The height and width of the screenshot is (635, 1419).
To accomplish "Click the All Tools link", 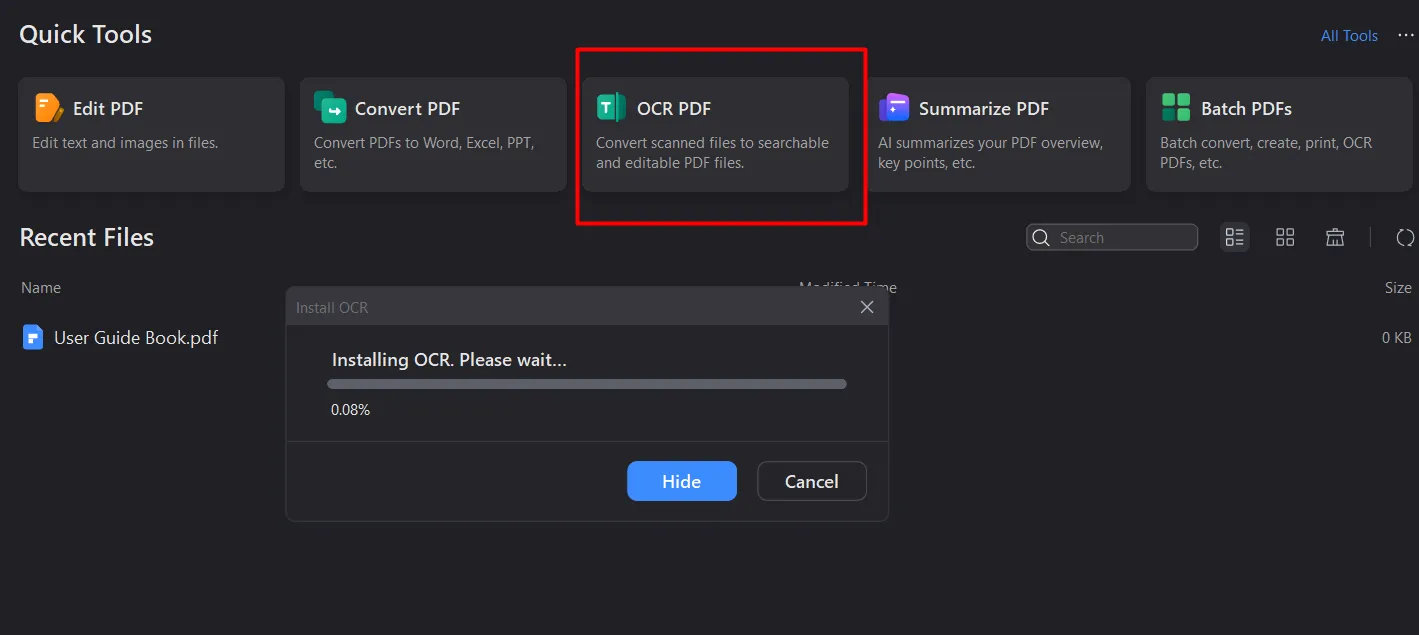I will point(1349,36).
